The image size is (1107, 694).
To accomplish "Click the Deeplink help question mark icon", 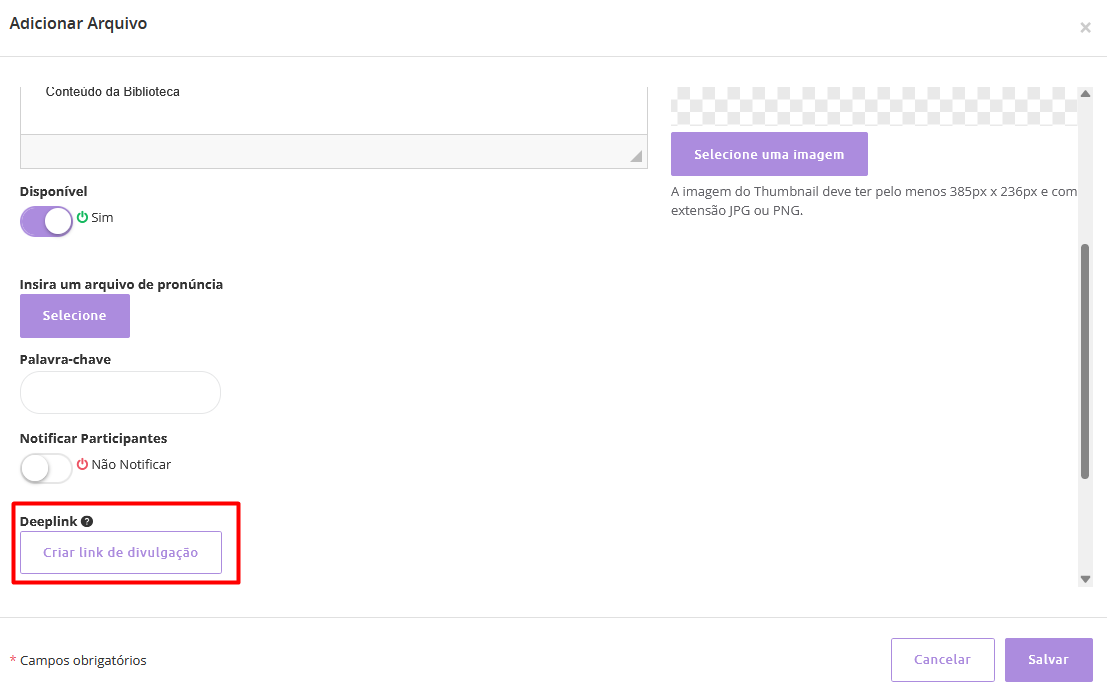I will [x=87, y=521].
